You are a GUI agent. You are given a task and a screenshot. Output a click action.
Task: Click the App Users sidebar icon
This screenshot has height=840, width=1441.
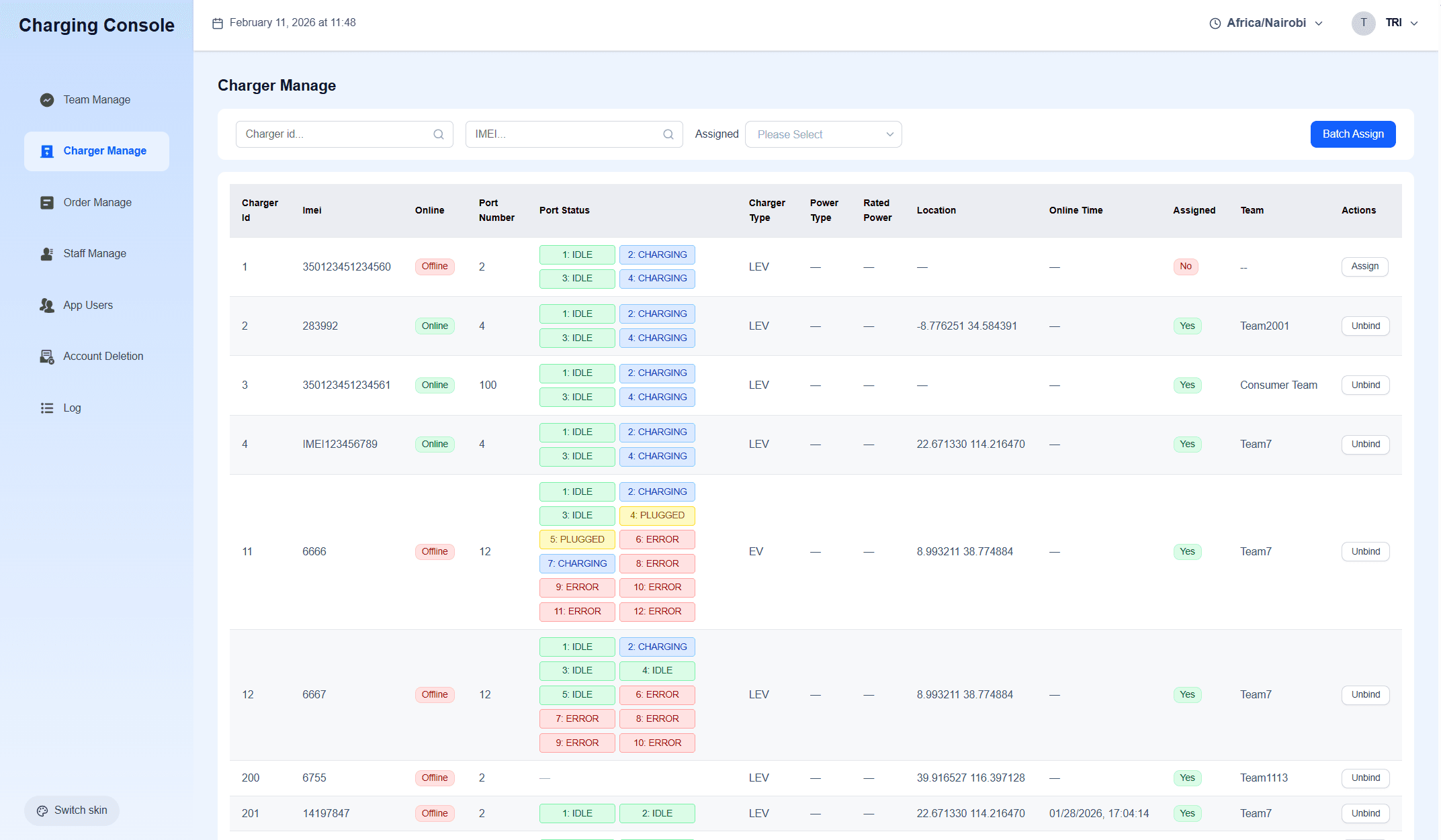tap(47, 306)
